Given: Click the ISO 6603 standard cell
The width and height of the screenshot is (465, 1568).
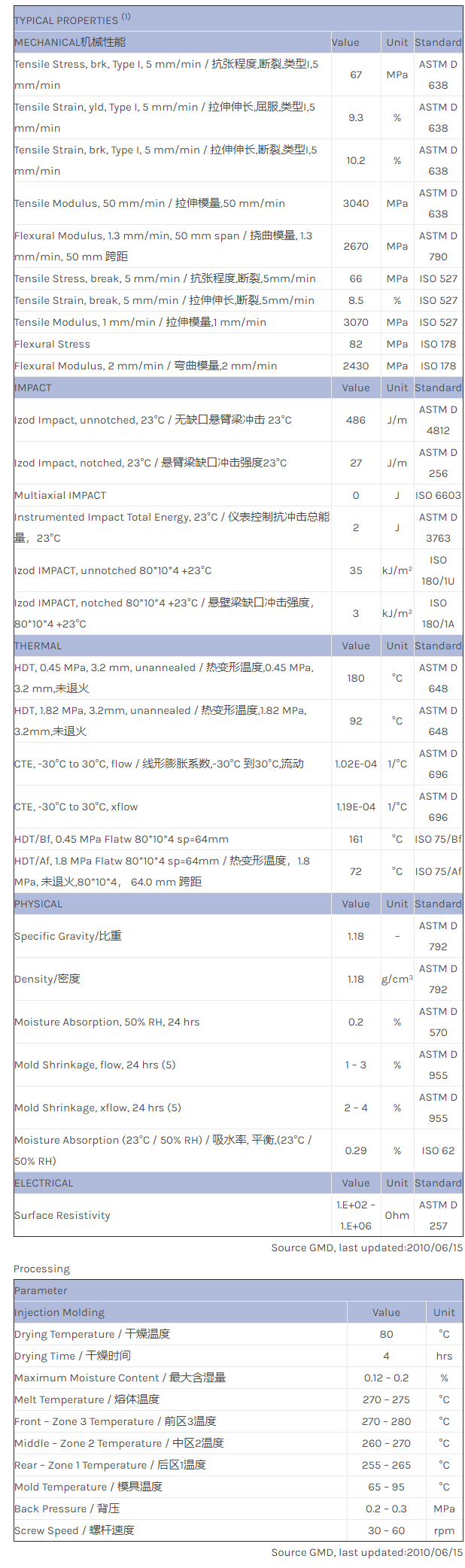Looking at the screenshot, I should click(x=438, y=495).
